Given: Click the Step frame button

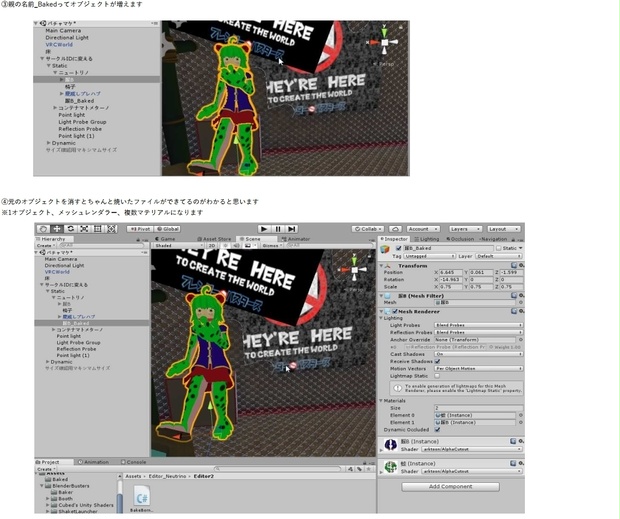Looking at the screenshot, I should 292,229.
